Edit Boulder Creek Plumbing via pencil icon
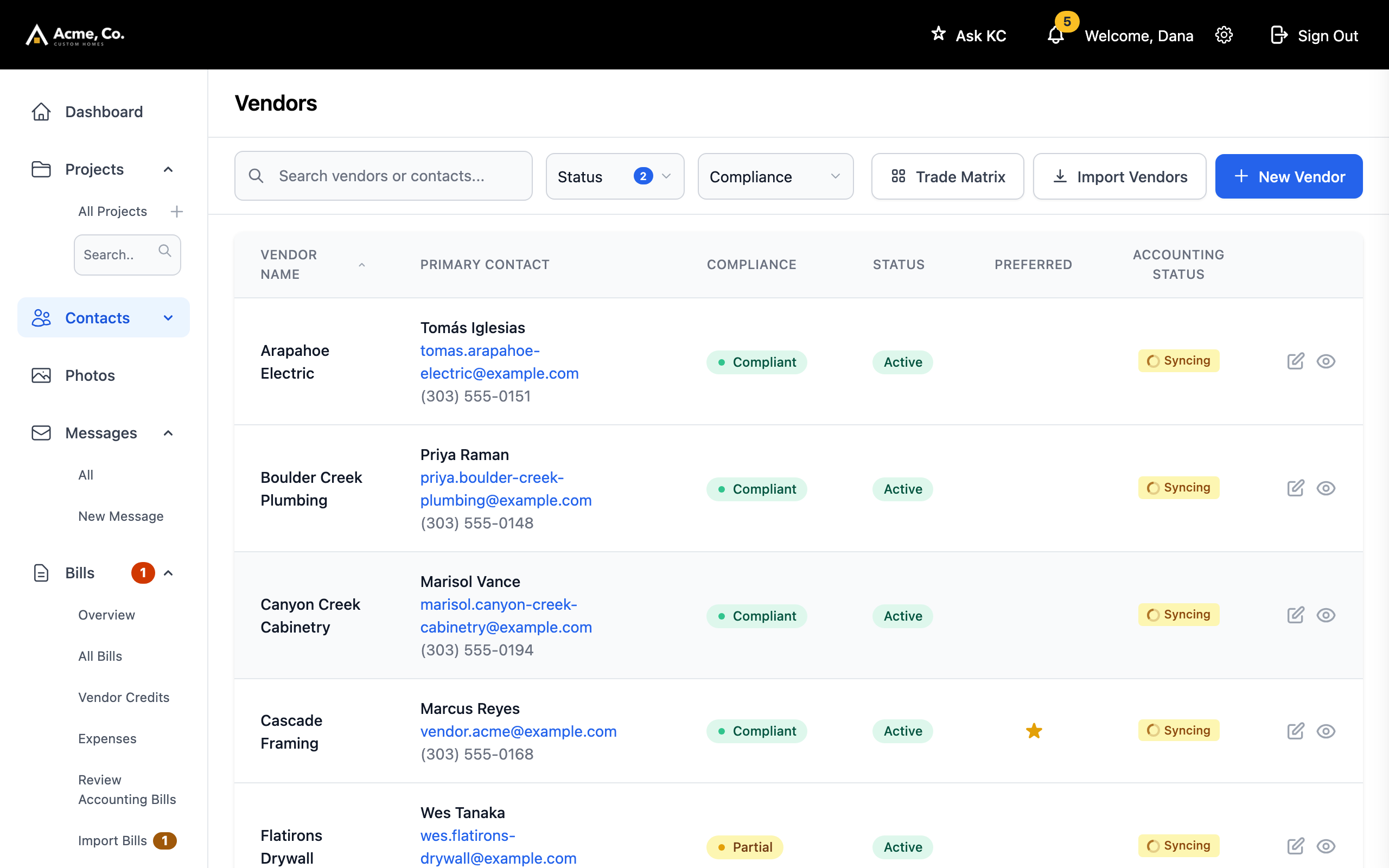 click(1296, 488)
